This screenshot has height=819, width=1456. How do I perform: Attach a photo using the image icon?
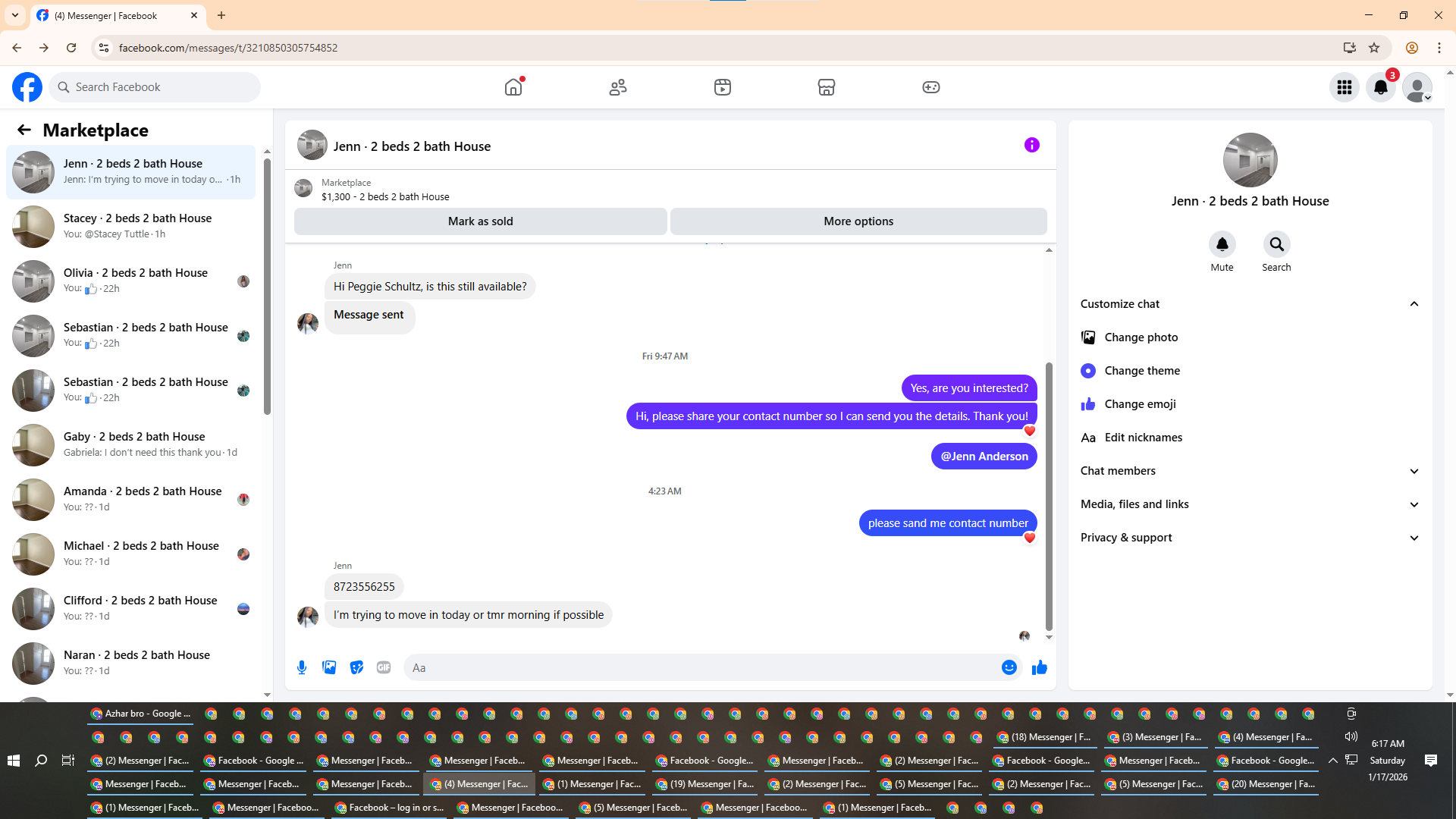[329, 667]
